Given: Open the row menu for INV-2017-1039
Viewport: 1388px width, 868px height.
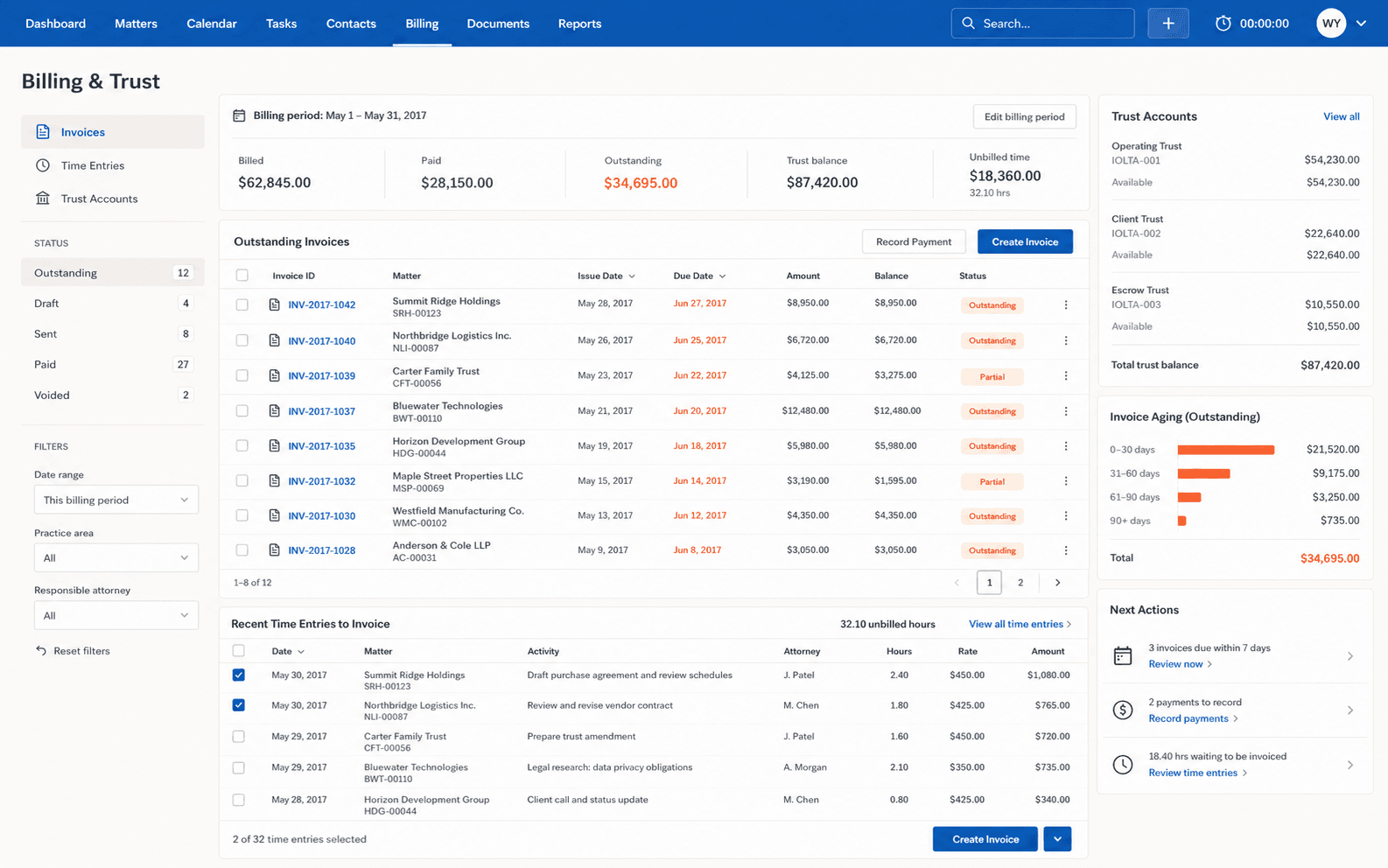Looking at the screenshot, I should (x=1065, y=375).
